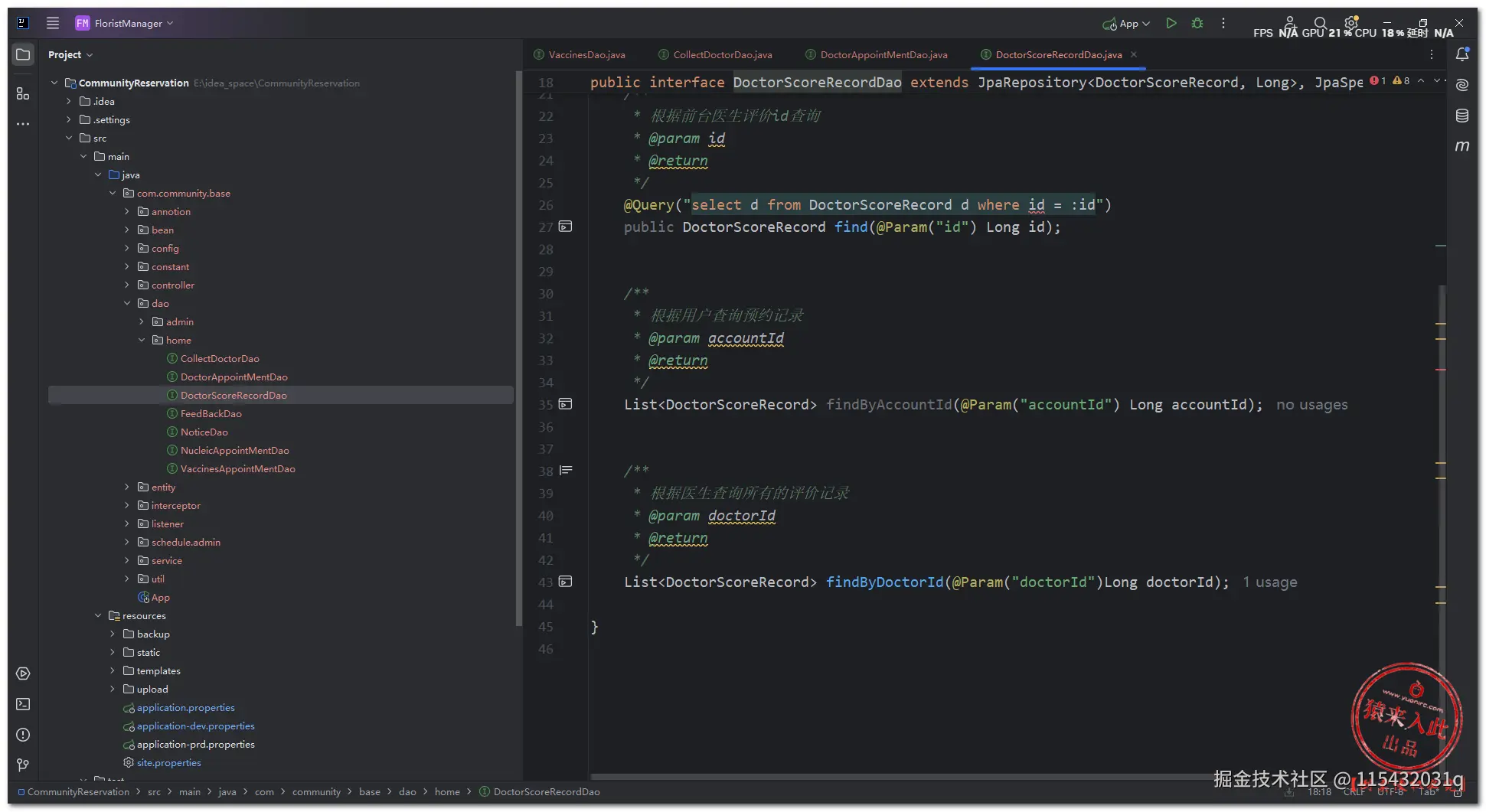Screen dimensions: 1486x812
Task: Click the gutter icon on line 35
Action: 566,404
